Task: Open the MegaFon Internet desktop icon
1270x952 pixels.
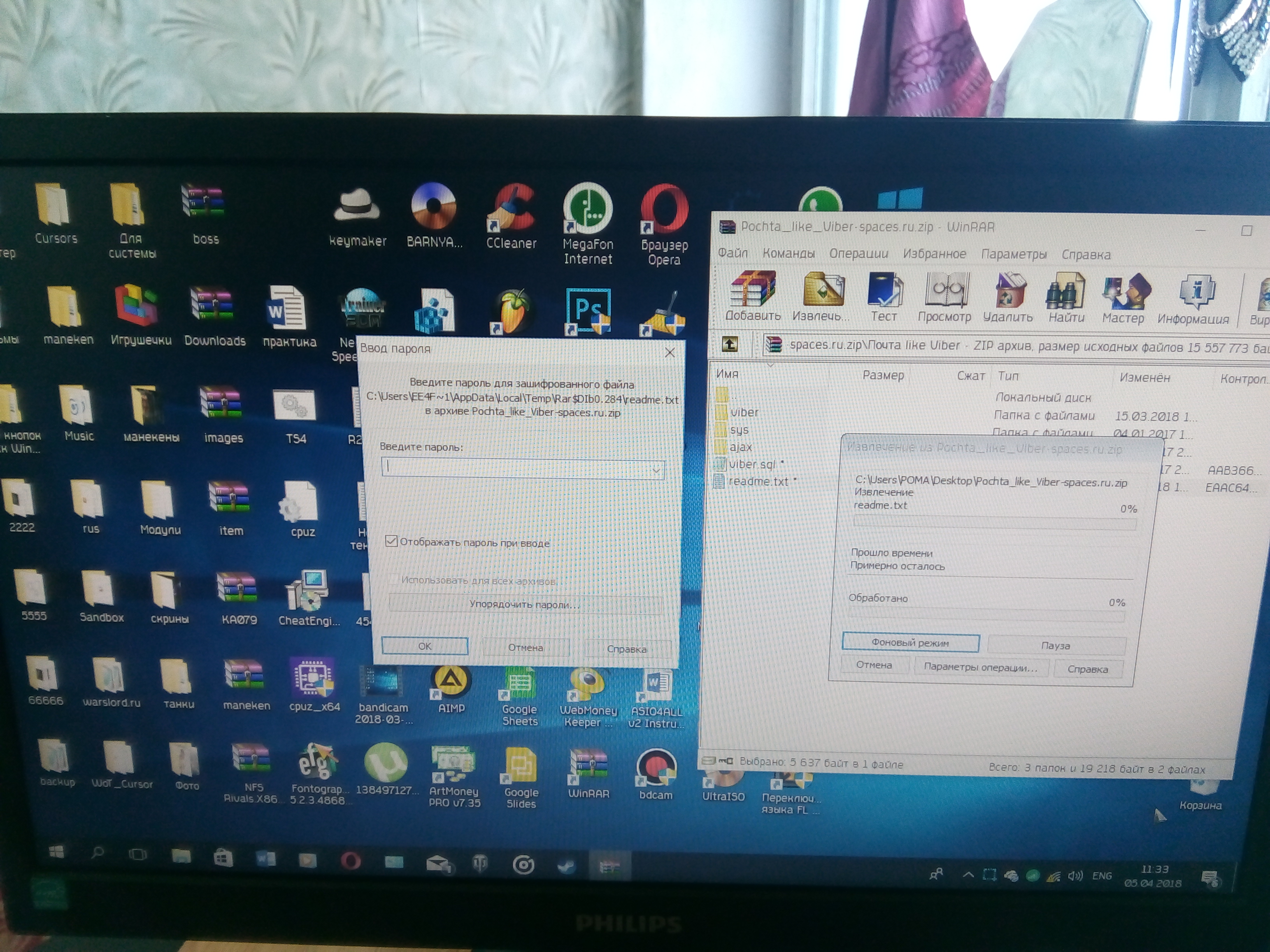Action: (588, 224)
